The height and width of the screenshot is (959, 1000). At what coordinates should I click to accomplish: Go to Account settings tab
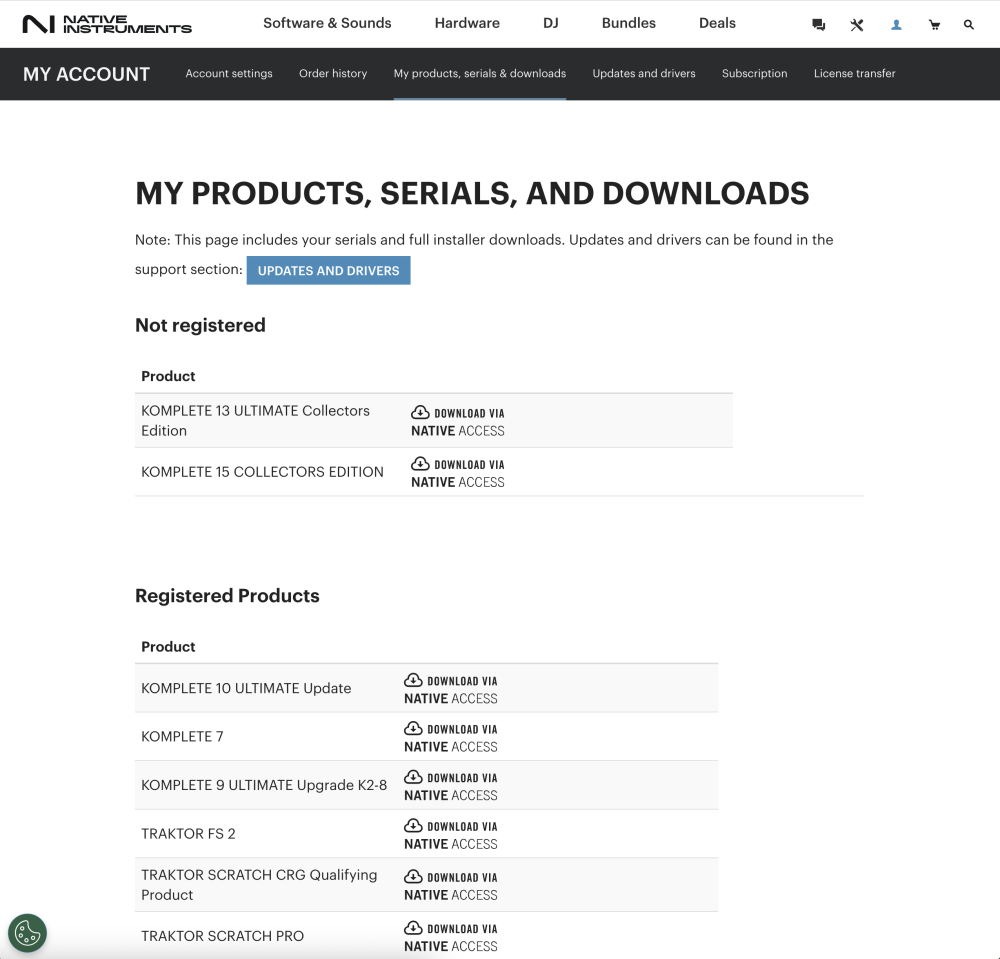229,73
